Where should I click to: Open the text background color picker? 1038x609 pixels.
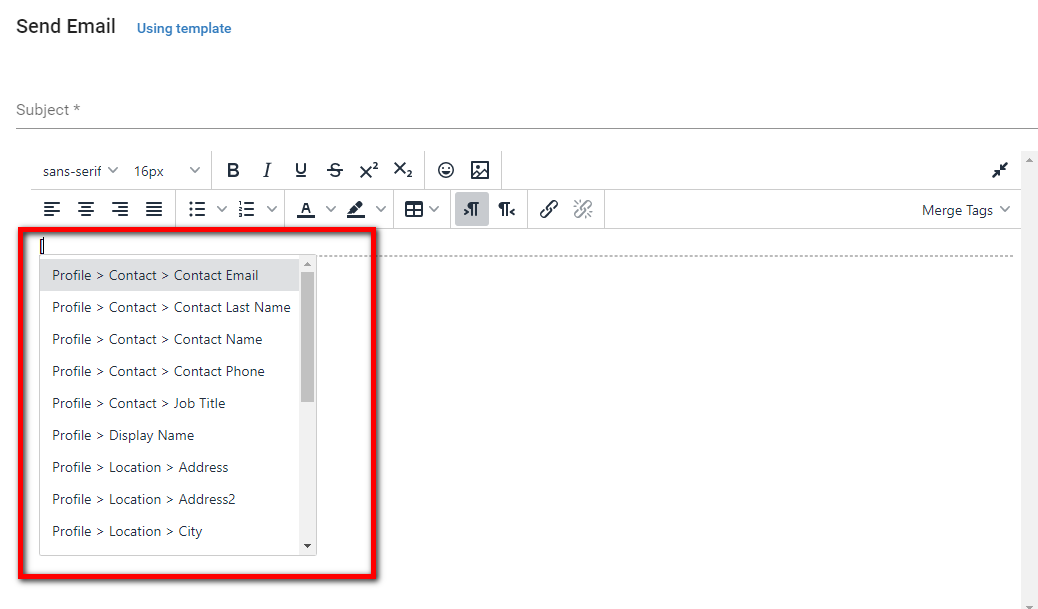pyautogui.click(x=380, y=210)
